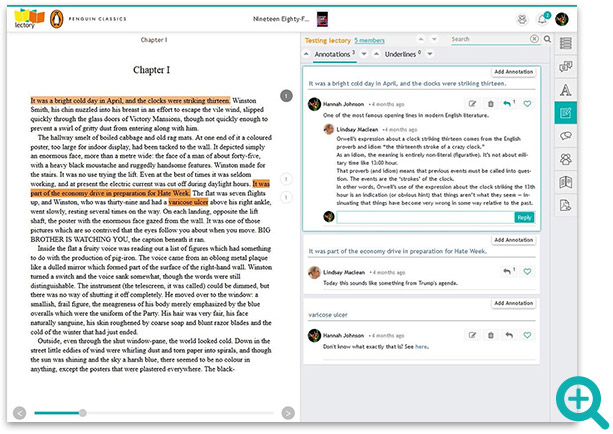Open the book library sidebar icon
The width and height of the screenshot is (613, 434).
pyautogui.click(x=566, y=182)
